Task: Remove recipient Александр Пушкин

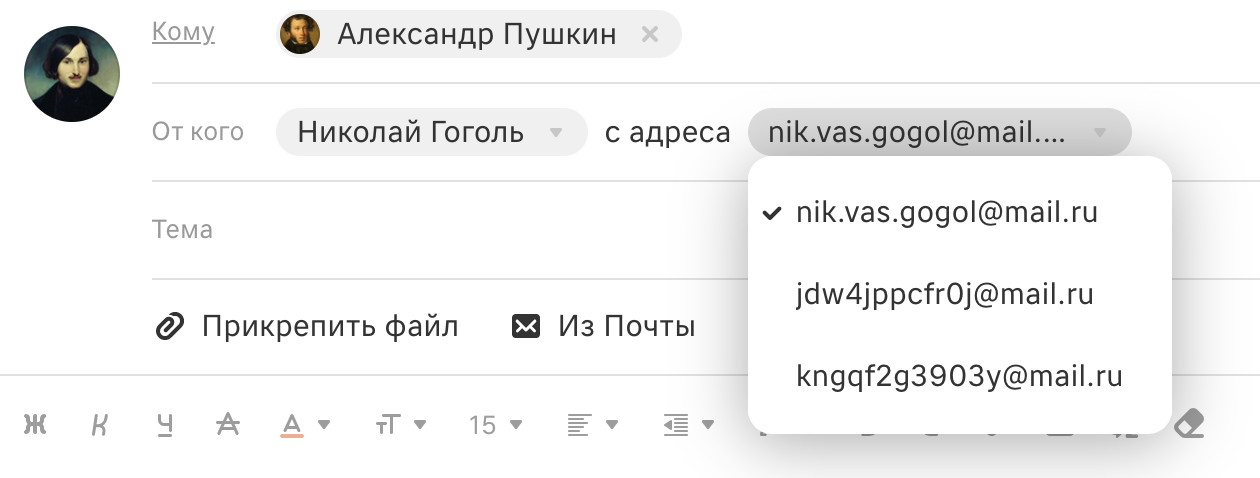Action: coord(649,34)
